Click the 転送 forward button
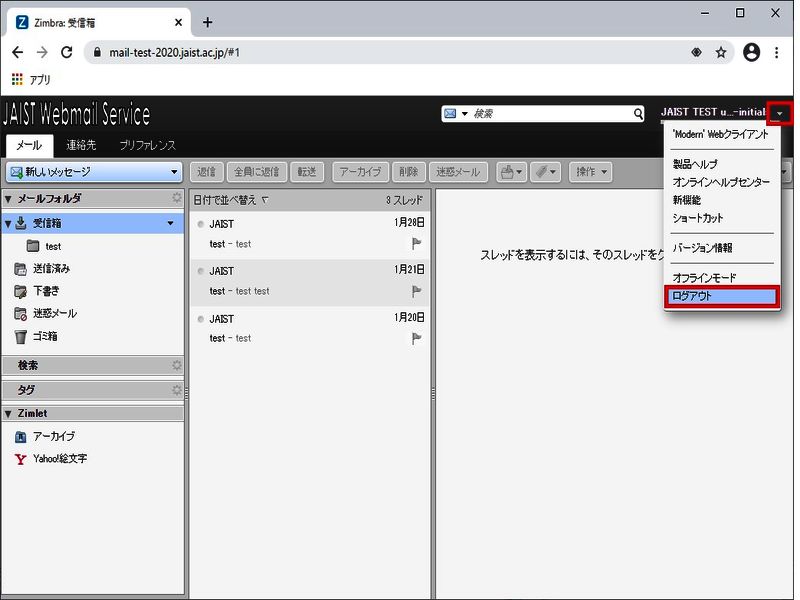800x600 pixels. point(306,172)
